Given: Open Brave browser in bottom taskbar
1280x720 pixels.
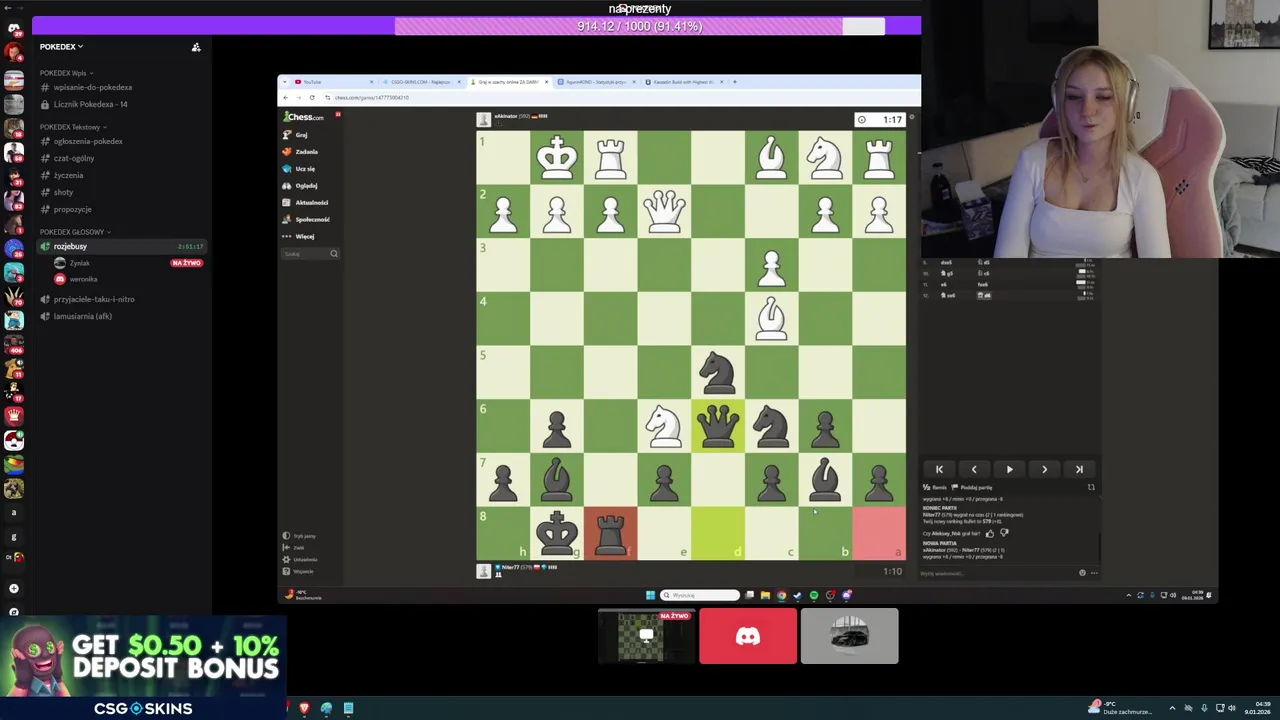Looking at the screenshot, I should coord(304,708).
